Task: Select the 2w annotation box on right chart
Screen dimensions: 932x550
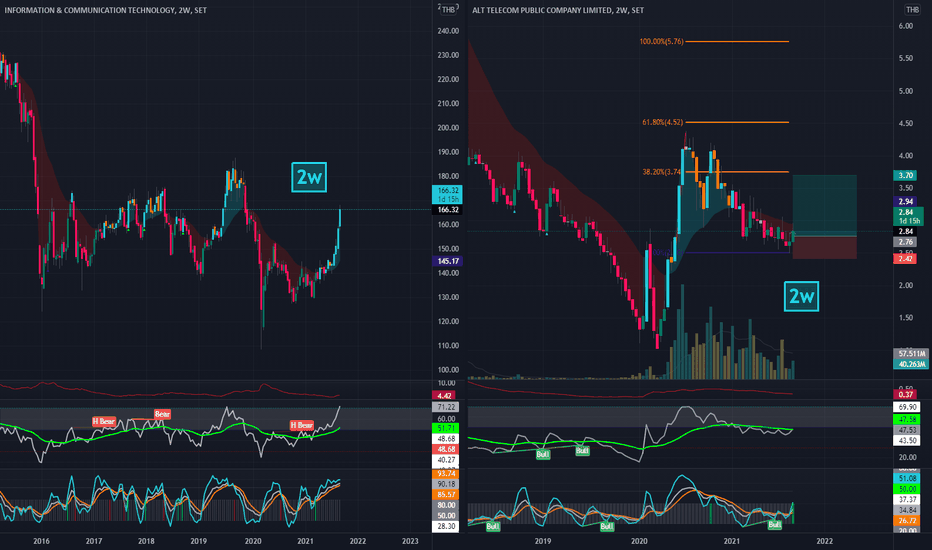Action: tap(801, 296)
